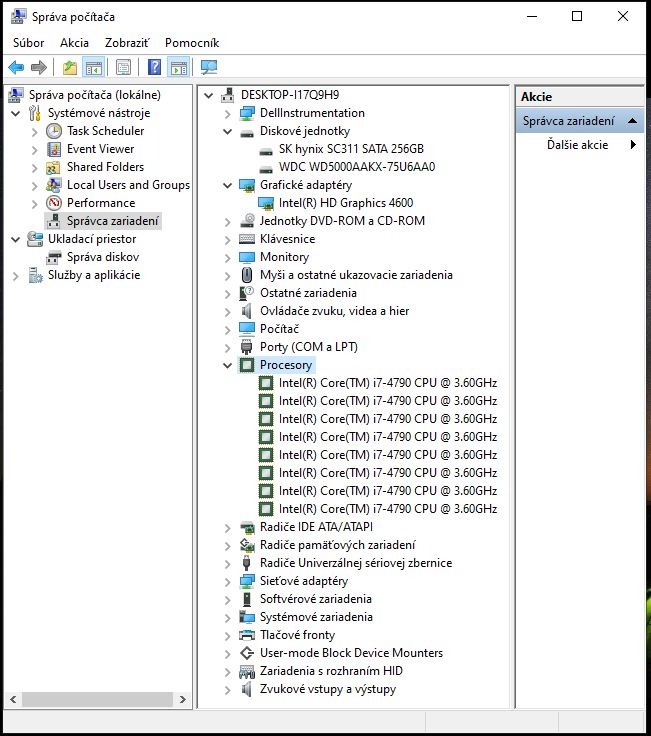651x736 pixels.
Task: Click the Porty (COM a LPT) plug icon
Action: click(x=246, y=347)
